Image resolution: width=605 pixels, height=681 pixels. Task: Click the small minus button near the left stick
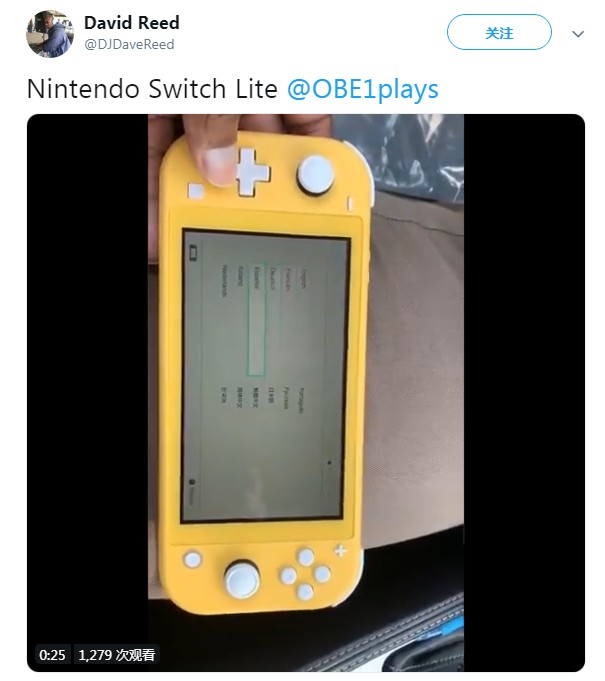(350, 203)
